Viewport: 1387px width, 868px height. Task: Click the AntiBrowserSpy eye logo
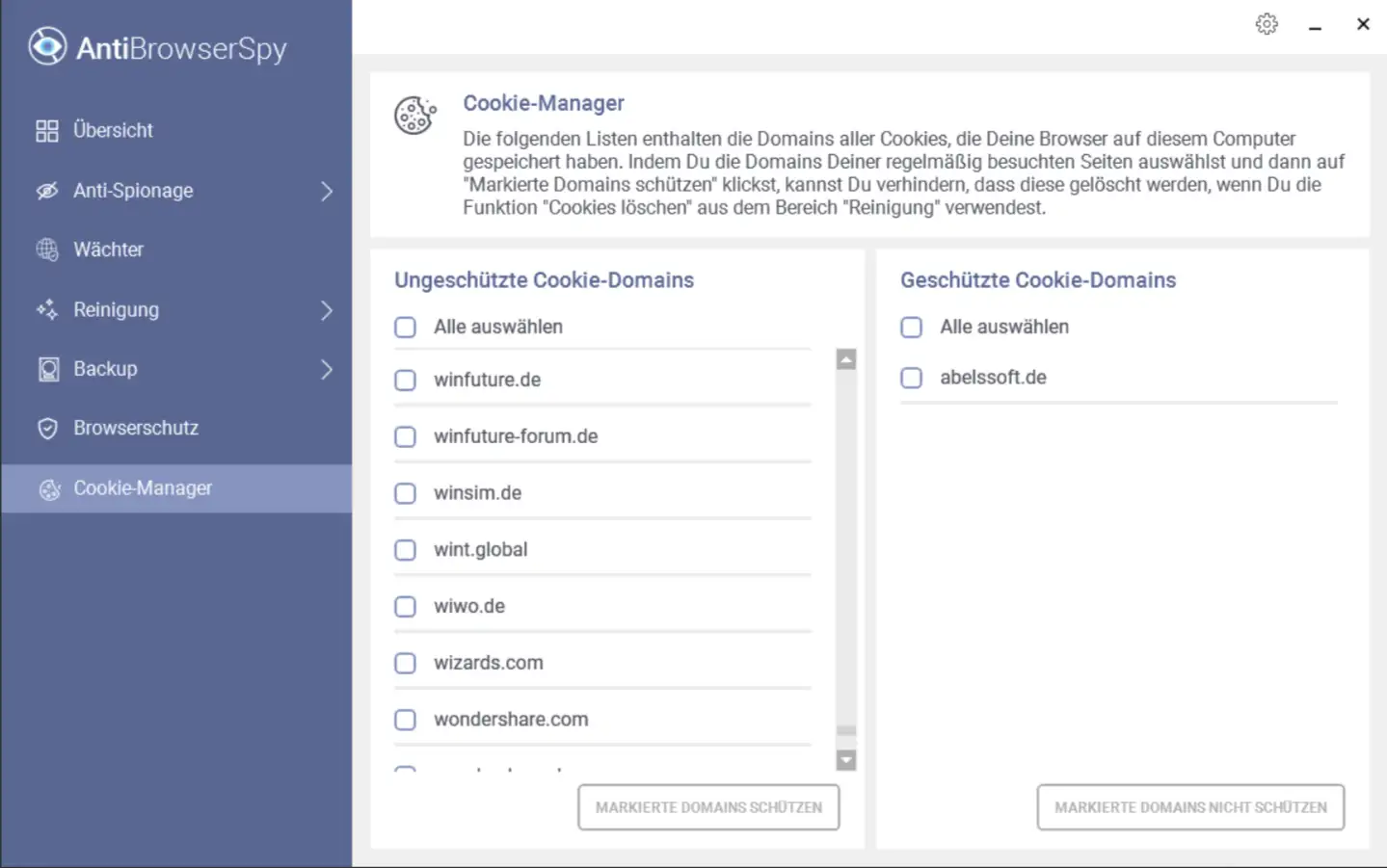[47, 46]
